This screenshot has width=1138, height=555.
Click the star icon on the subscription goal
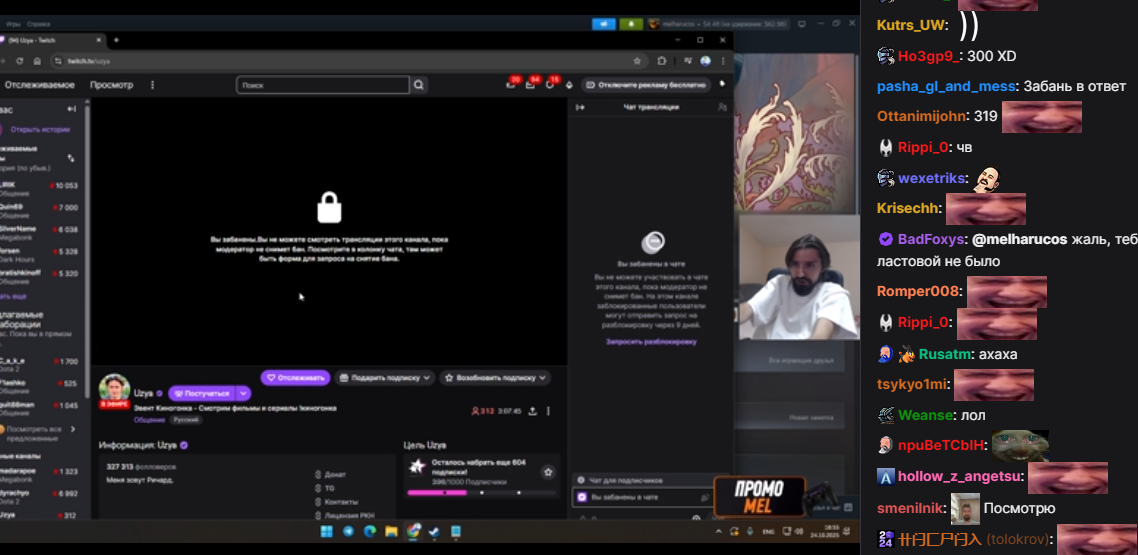(549, 472)
